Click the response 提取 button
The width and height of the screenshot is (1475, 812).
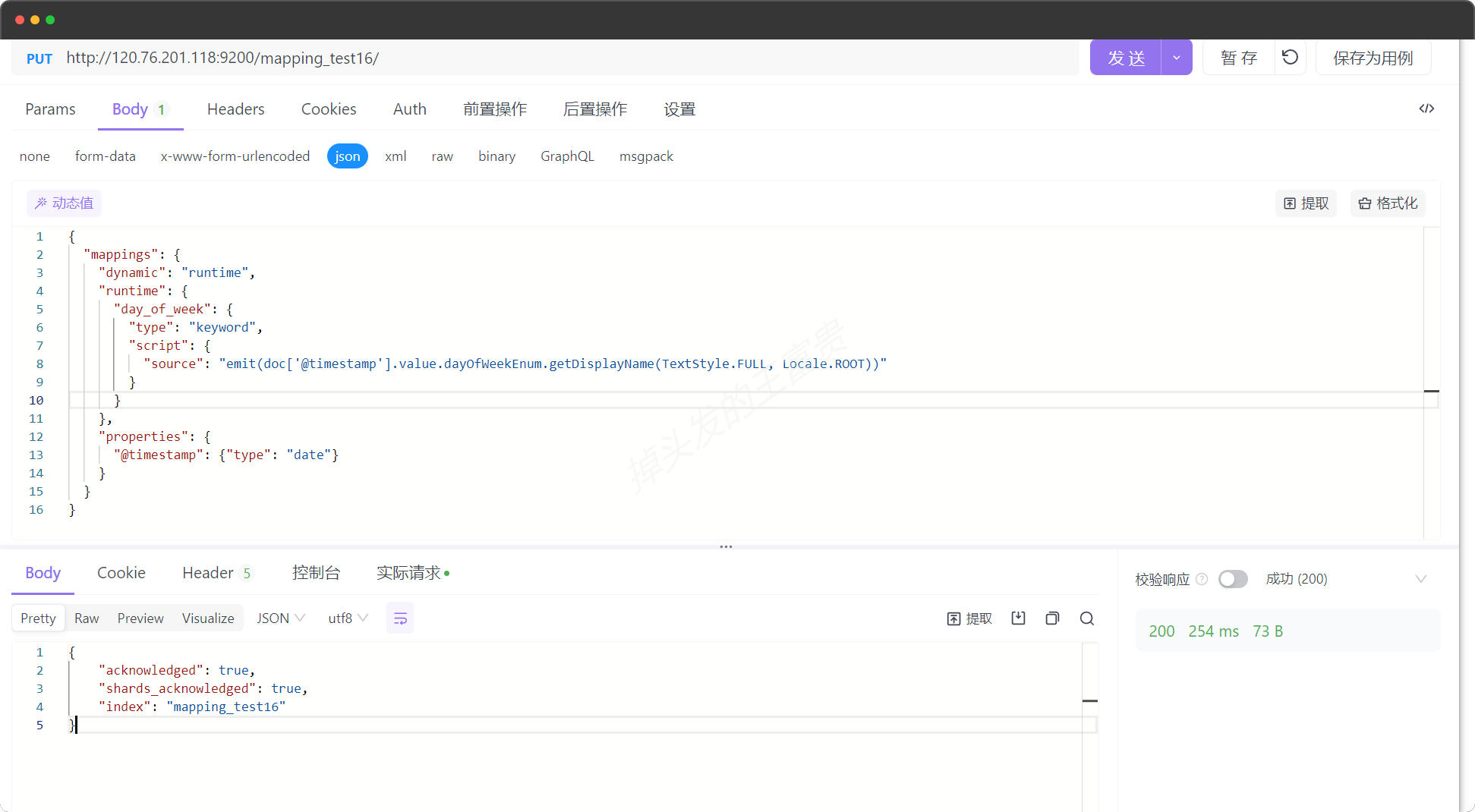[x=969, y=618]
